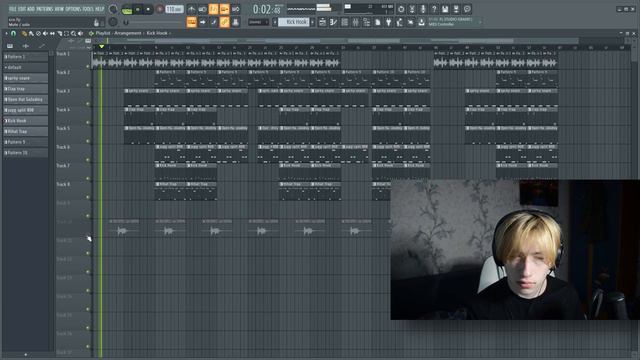The height and width of the screenshot is (360, 640).
Task: Mute Track 8 using its green dot
Action: point(88,197)
